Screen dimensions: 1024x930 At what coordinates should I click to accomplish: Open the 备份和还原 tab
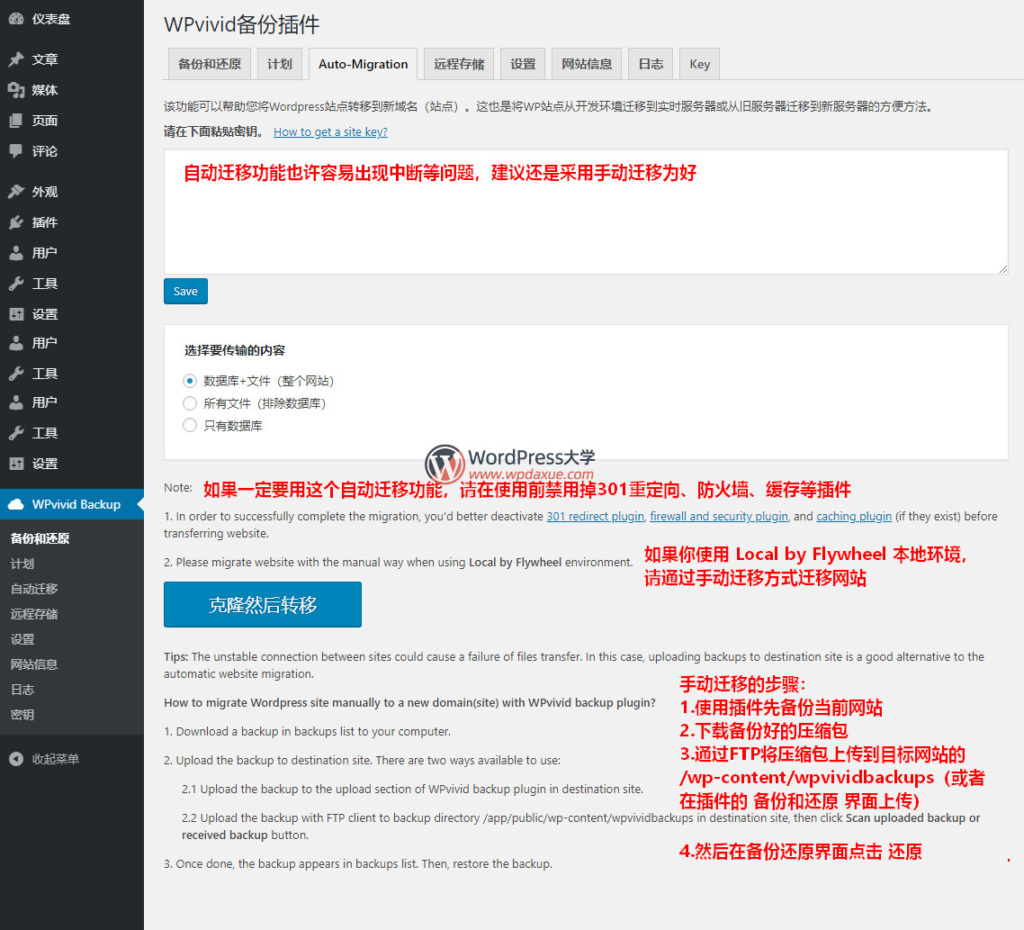click(x=209, y=64)
